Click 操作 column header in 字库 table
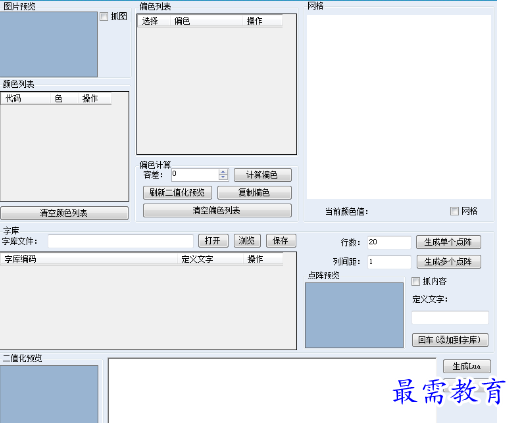Image resolution: width=514 pixels, height=423 pixels. tap(263, 259)
